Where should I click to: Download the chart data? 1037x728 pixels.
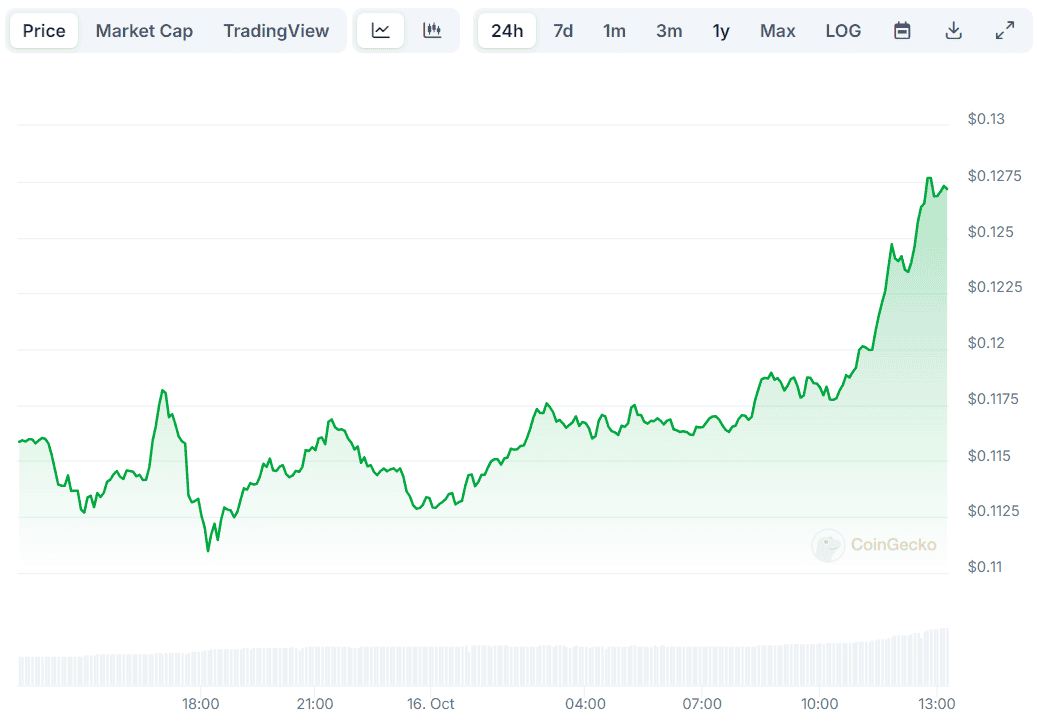[954, 31]
